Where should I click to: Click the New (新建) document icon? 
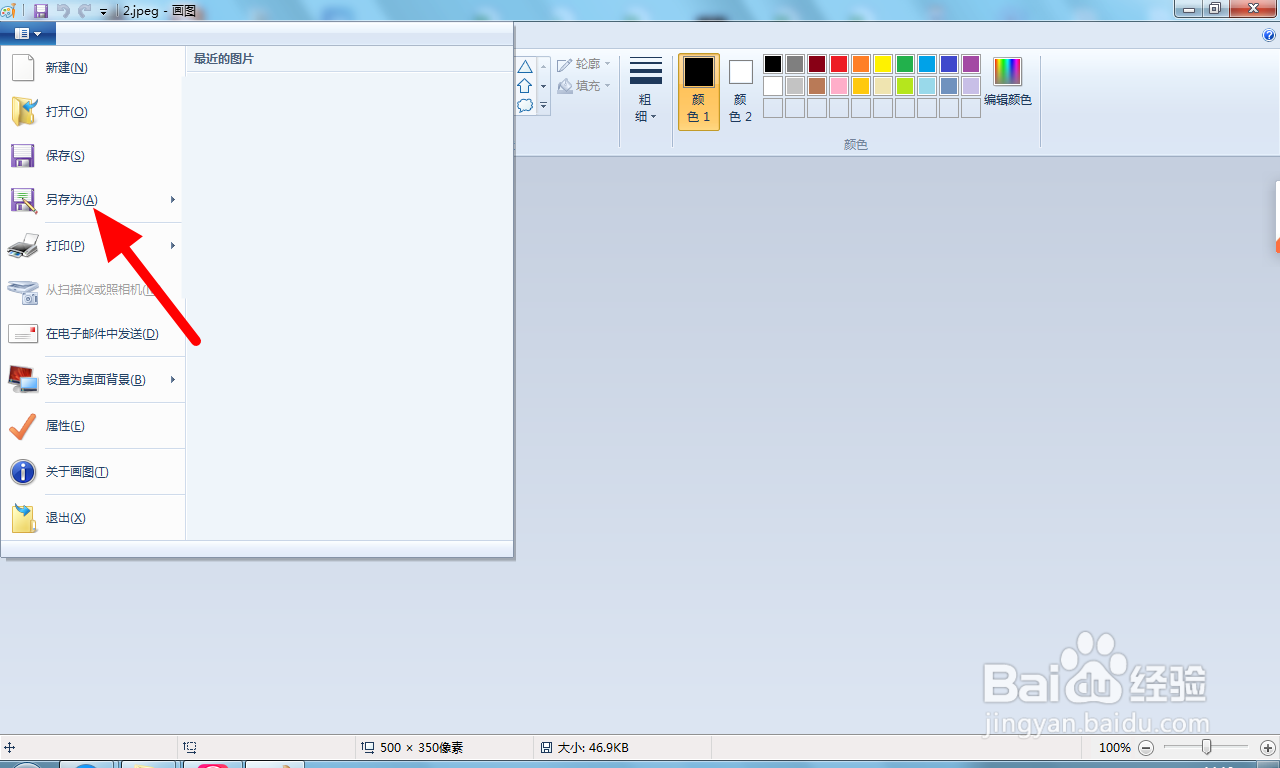click(x=23, y=68)
